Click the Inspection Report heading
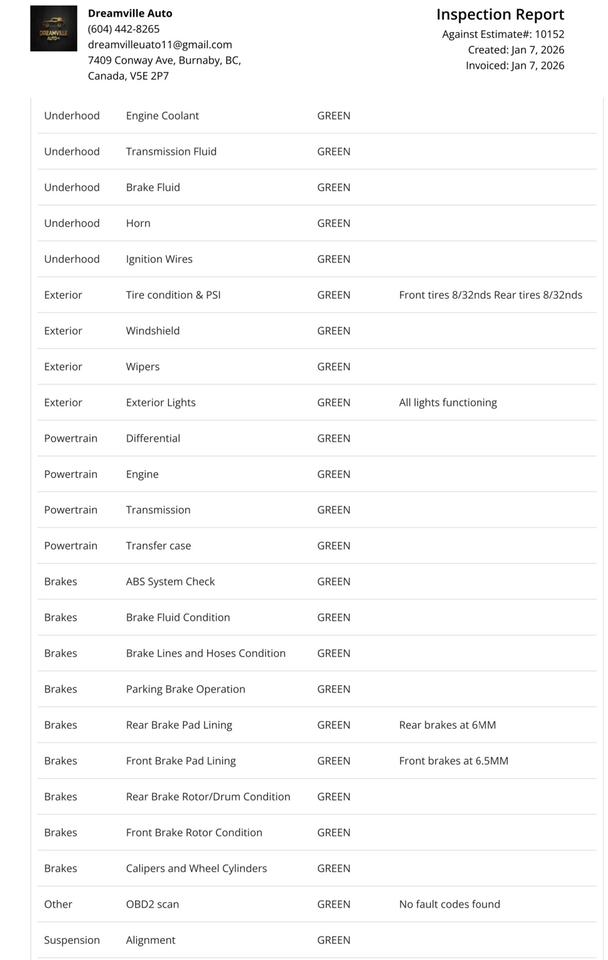This screenshot has width=608, height=960. coord(500,15)
